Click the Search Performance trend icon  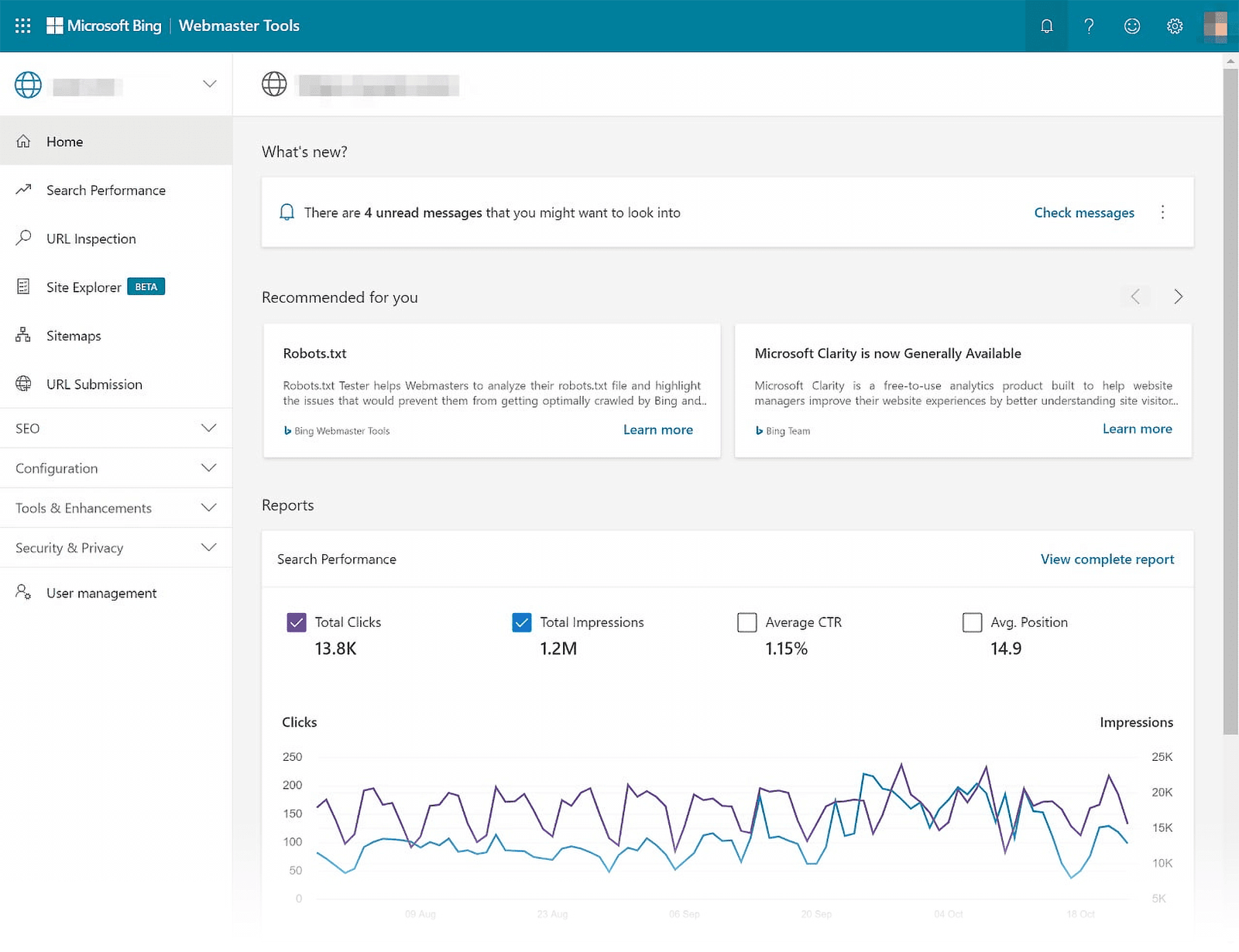click(24, 189)
